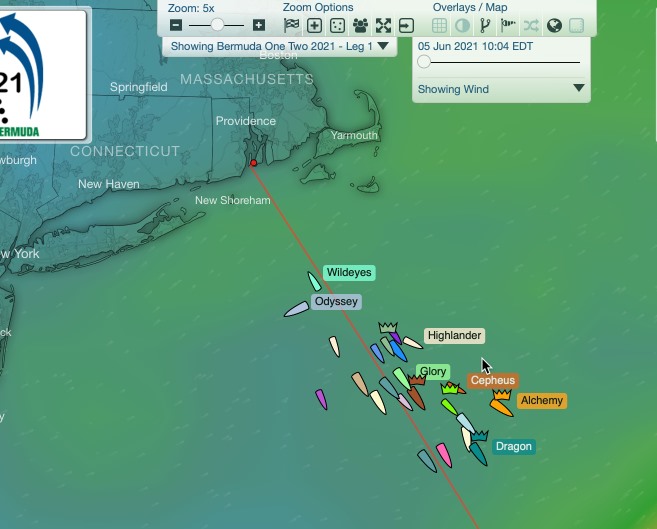Click the Highlander boat label

pyautogui.click(x=454, y=336)
